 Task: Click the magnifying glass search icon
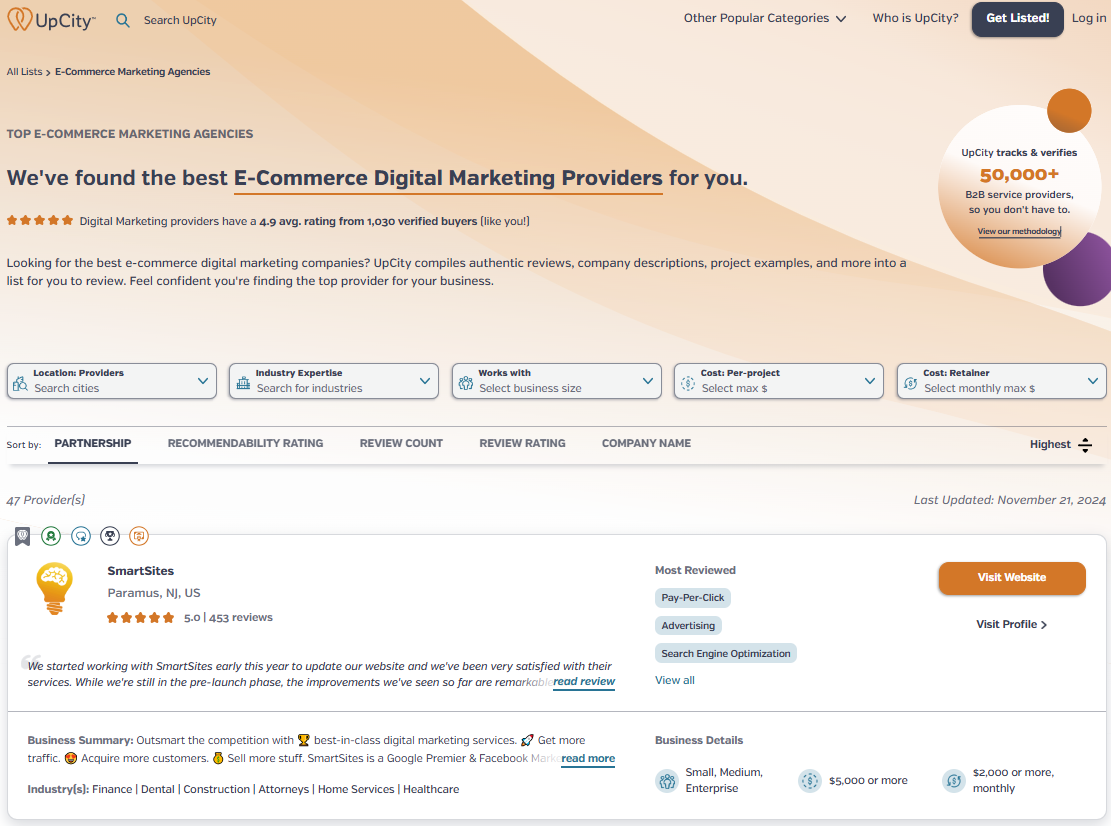pos(123,21)
